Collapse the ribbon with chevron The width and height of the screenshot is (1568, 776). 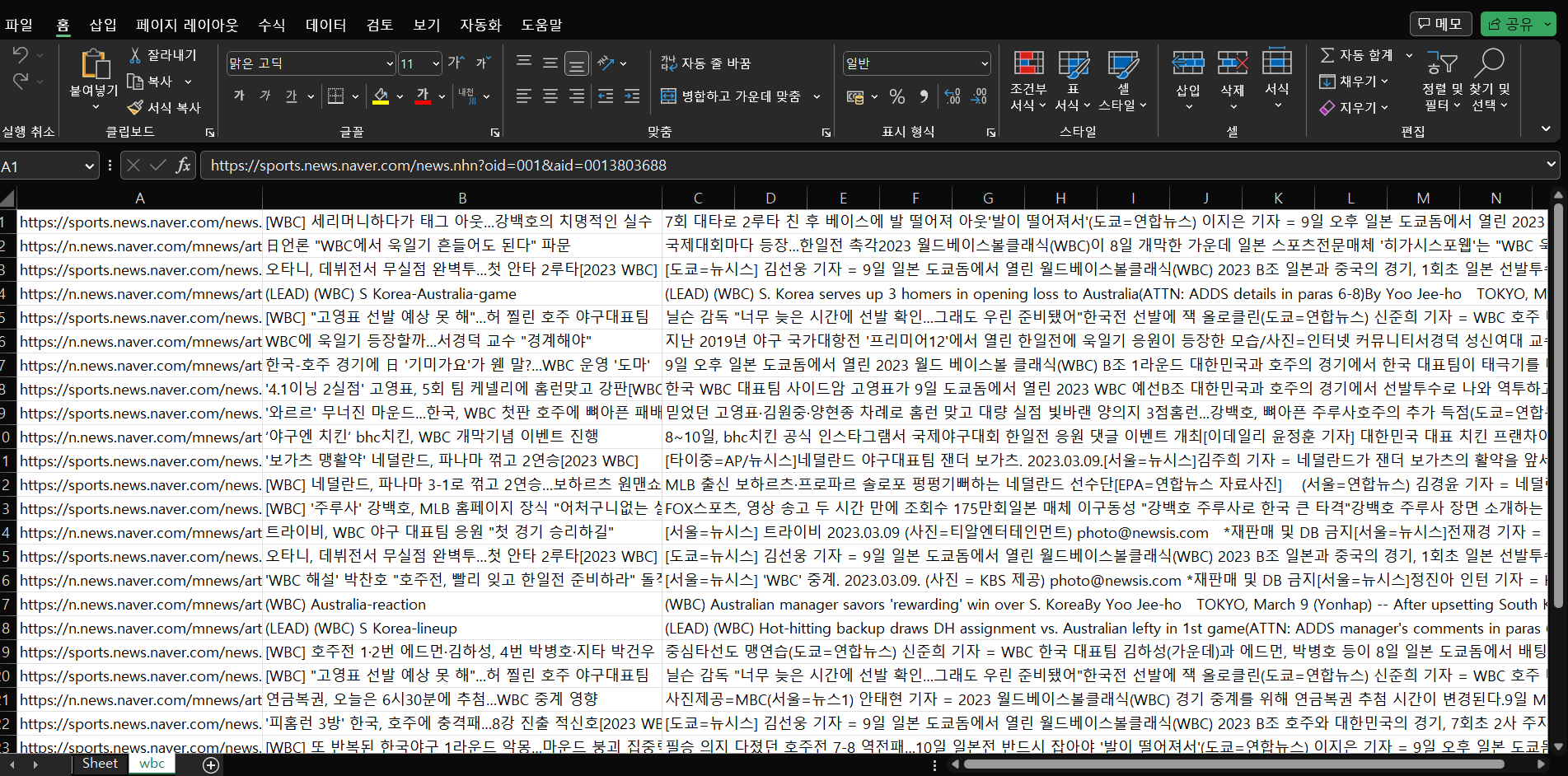(1546, 129)
